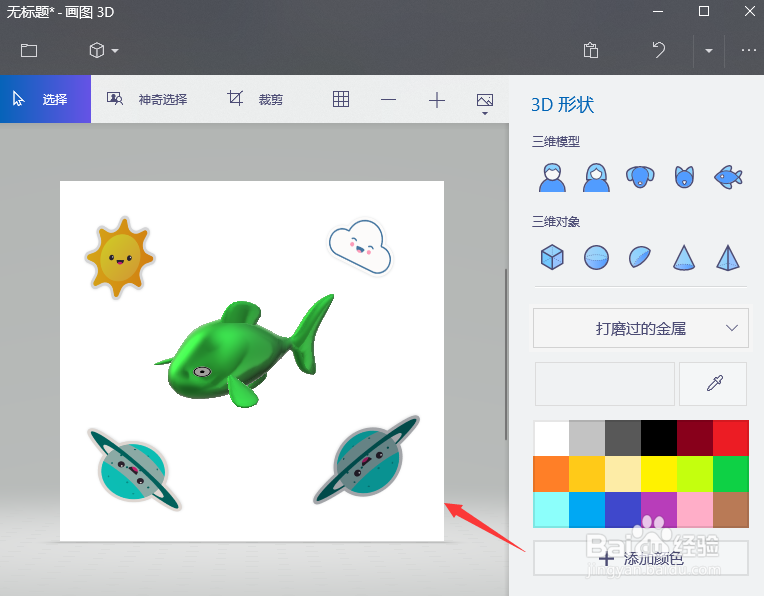
Task: Choose the dark red swatch
Action: (695, 438)
